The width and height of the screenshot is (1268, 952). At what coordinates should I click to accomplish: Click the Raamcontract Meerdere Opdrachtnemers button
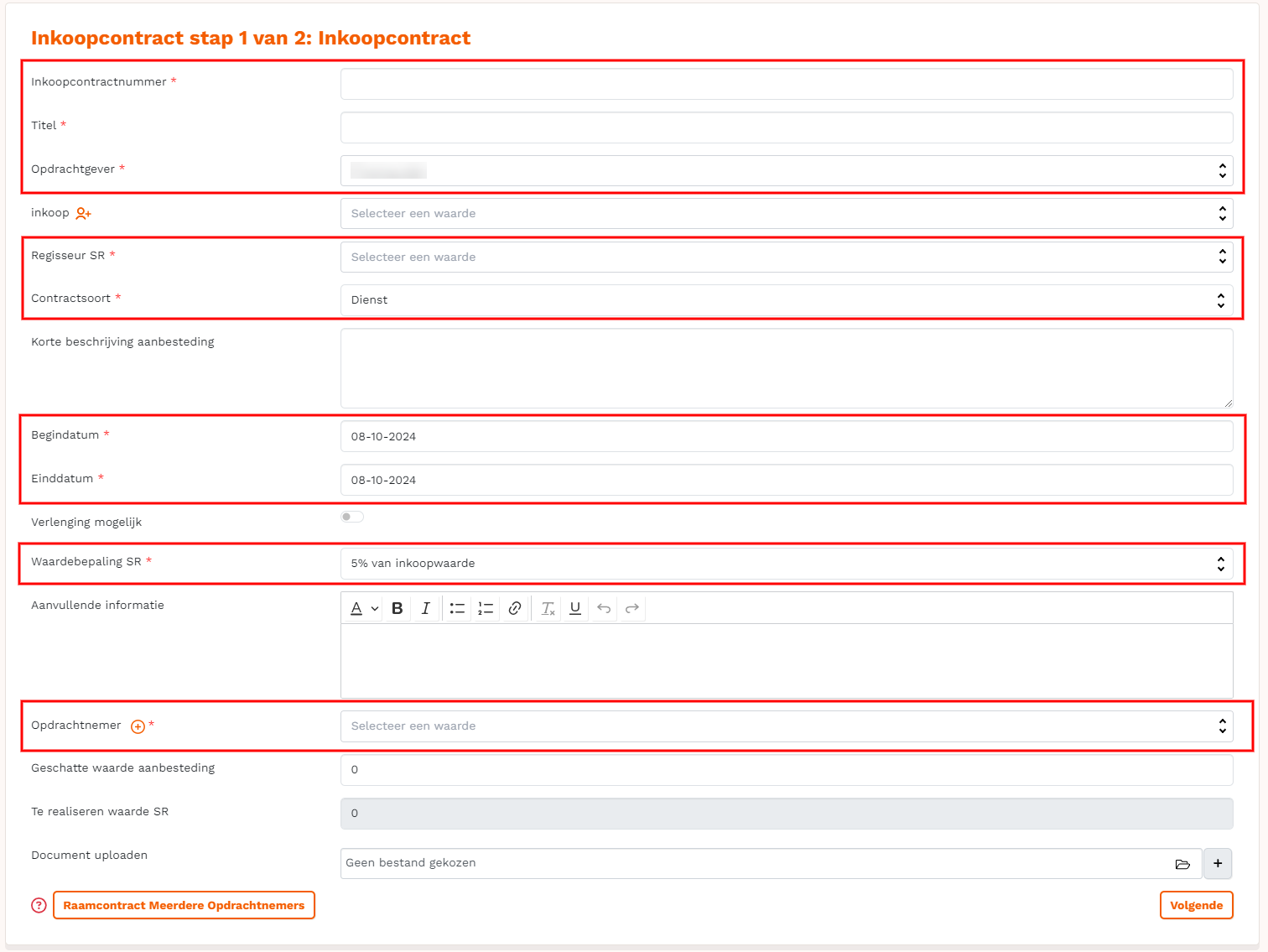(x=184, y=905)
